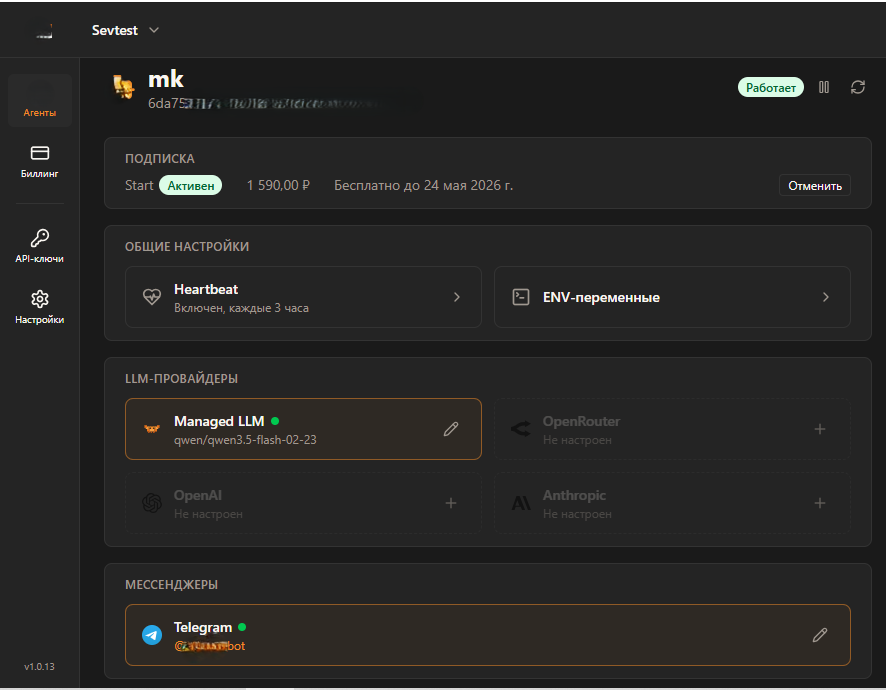
Task: Click the Работает status badge
Action: point(771,88)
